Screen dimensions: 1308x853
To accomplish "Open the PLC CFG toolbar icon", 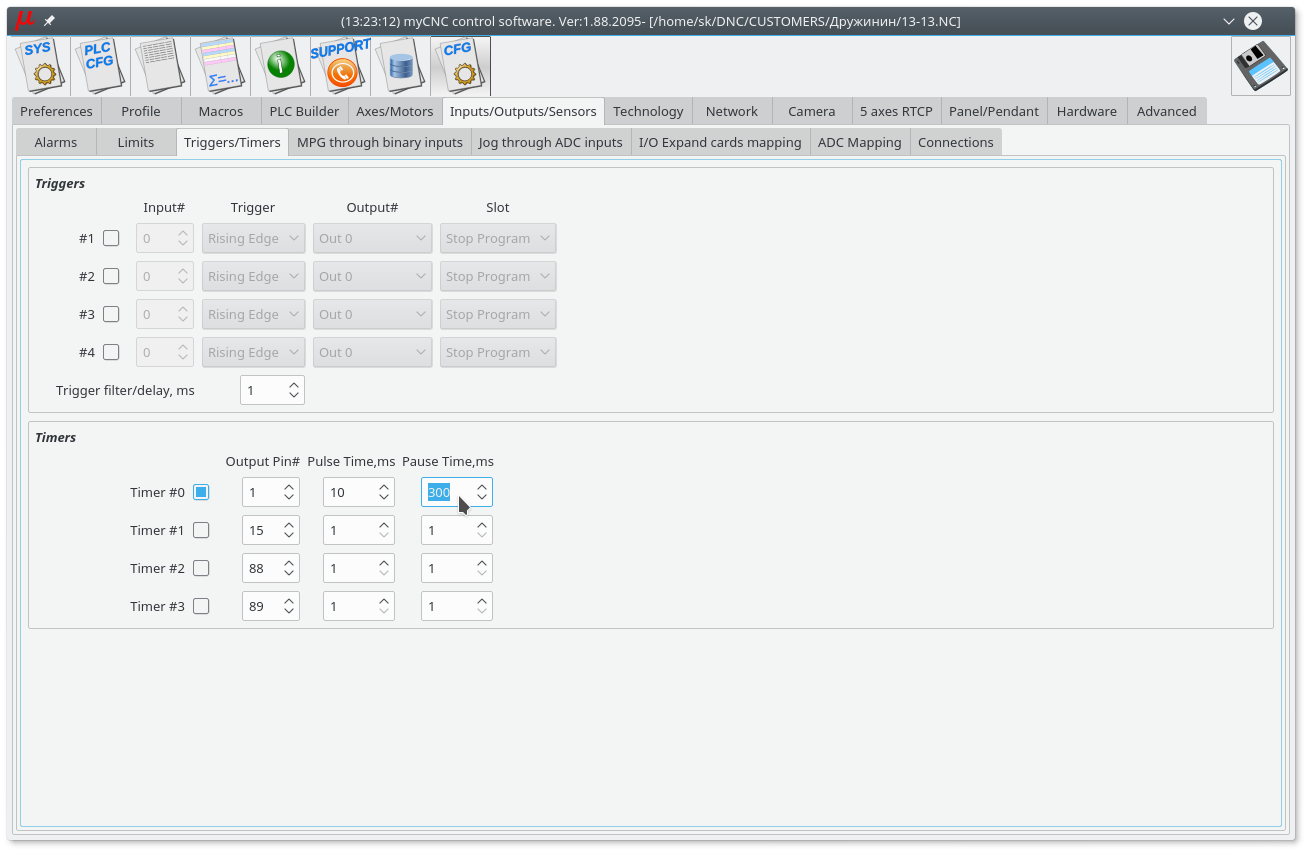I will 101,66.
